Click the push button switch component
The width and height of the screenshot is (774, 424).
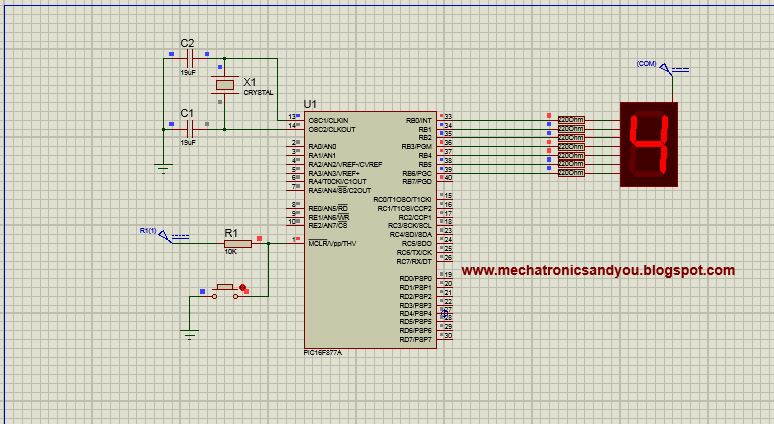[x=226, y=291]
